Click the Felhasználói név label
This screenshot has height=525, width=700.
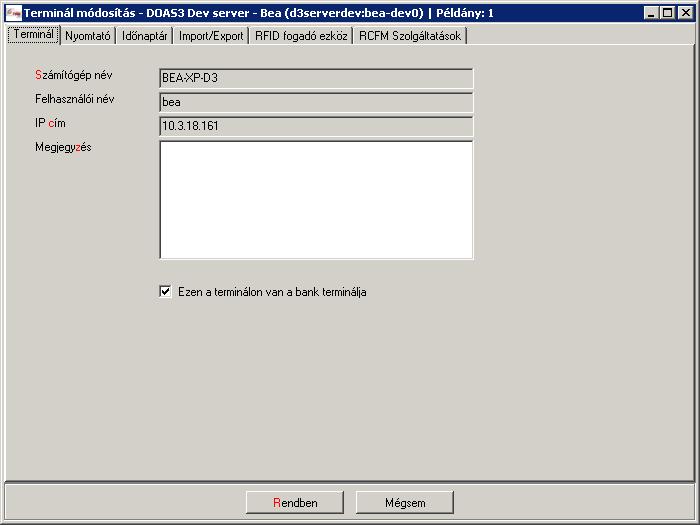pos(75,99)
